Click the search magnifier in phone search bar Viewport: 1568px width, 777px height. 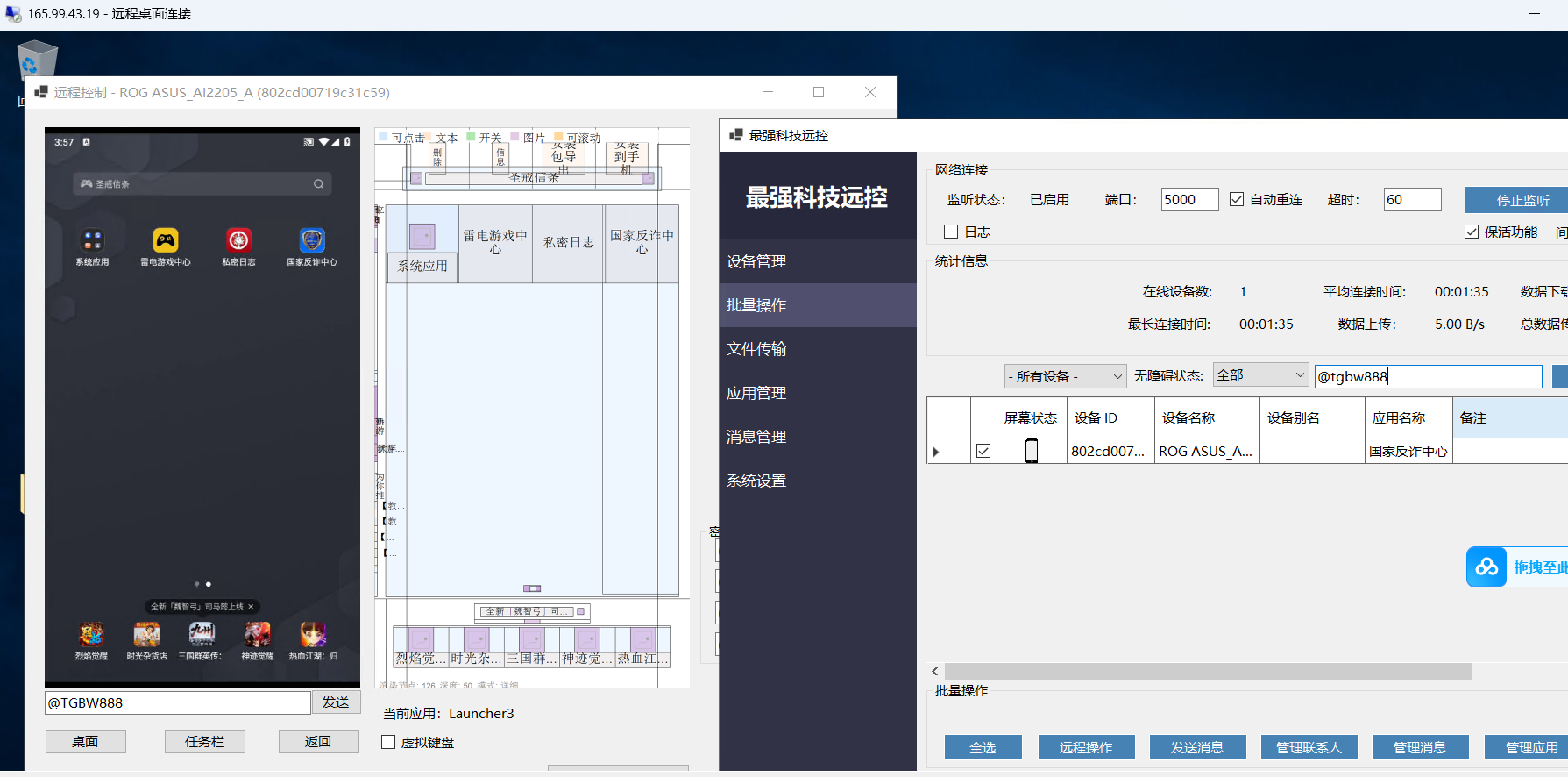318,184
